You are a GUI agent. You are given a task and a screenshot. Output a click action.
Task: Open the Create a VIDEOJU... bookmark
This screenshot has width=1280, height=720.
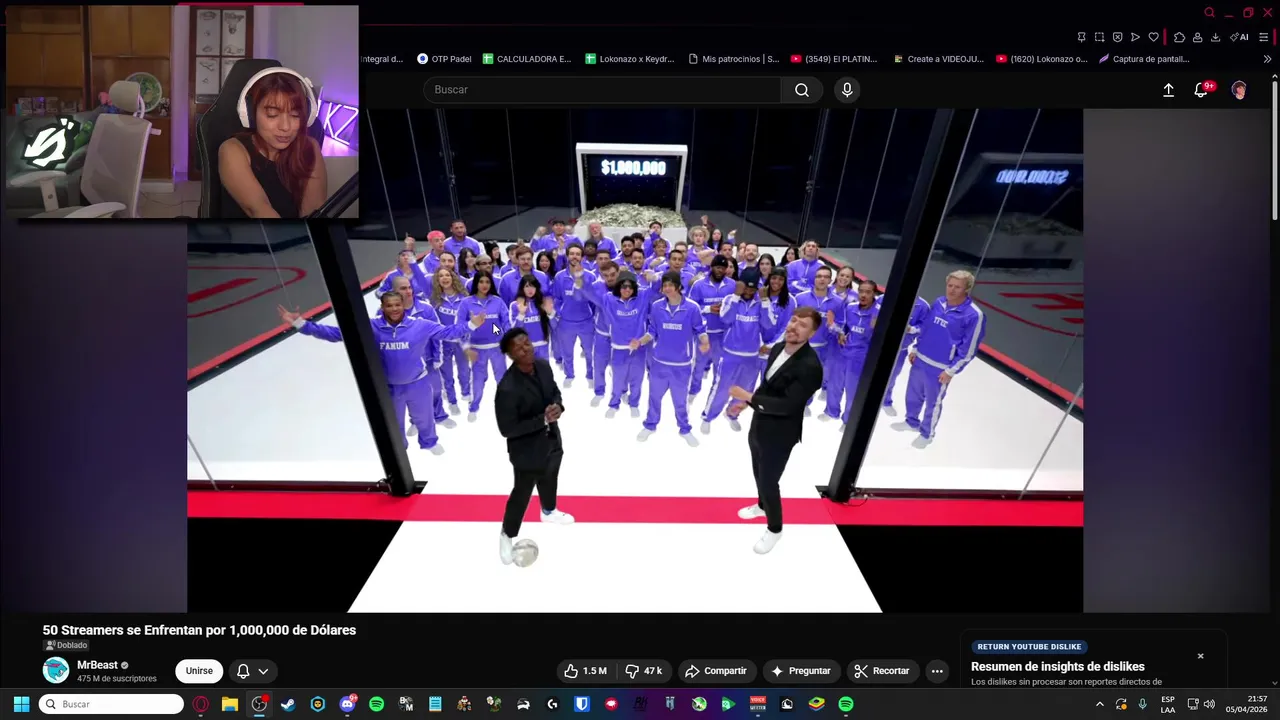938,59
